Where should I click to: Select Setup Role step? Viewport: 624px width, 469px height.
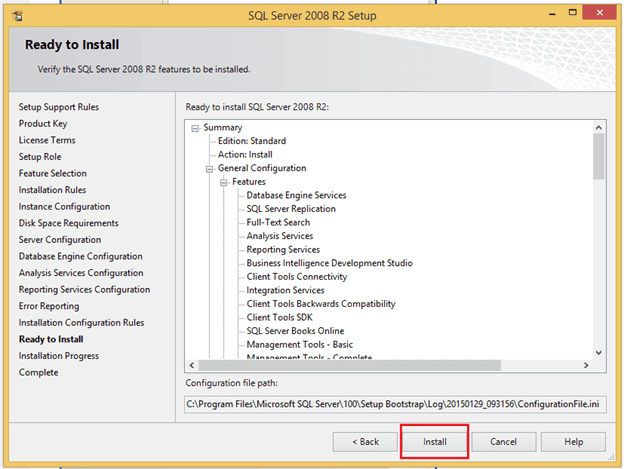coord(40,157)
